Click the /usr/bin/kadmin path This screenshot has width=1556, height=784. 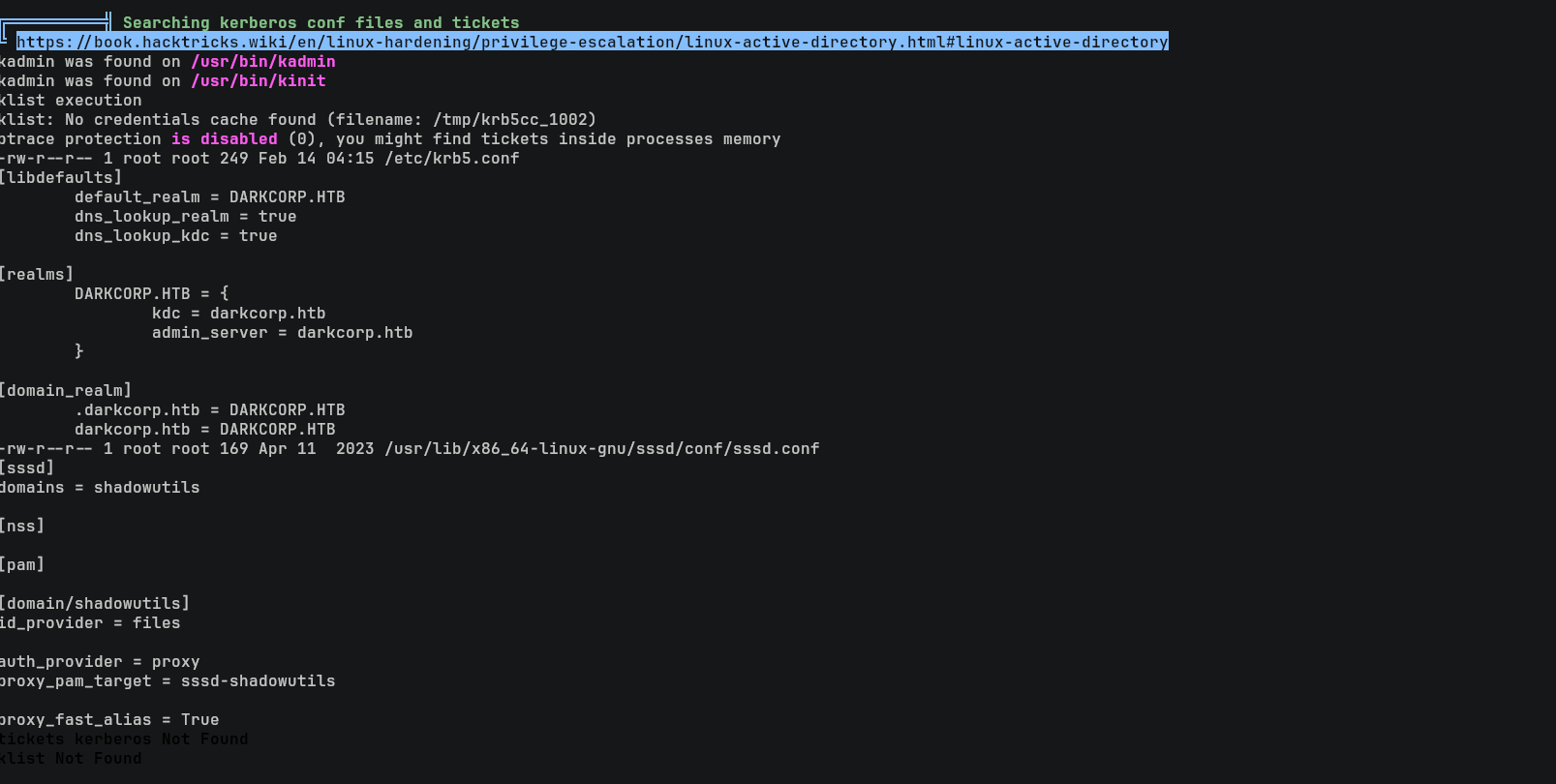click(x=262, y=61)
